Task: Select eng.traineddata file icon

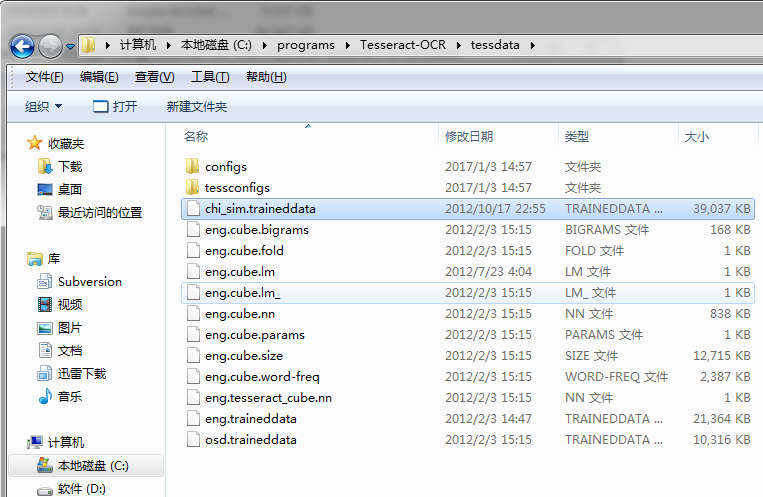Action: click(193, 418)
